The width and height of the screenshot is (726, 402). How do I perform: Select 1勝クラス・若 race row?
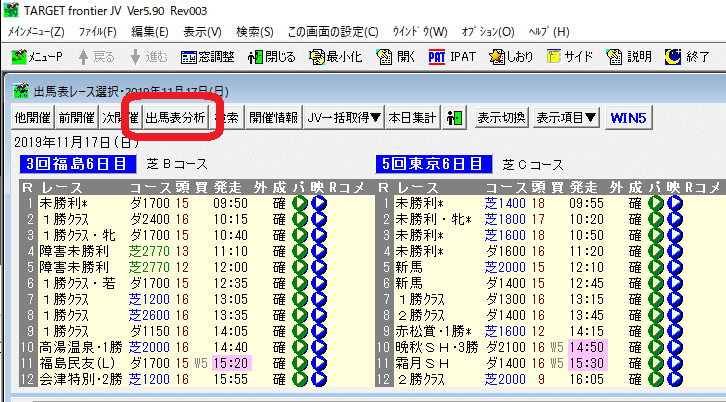tap(196, 283)
